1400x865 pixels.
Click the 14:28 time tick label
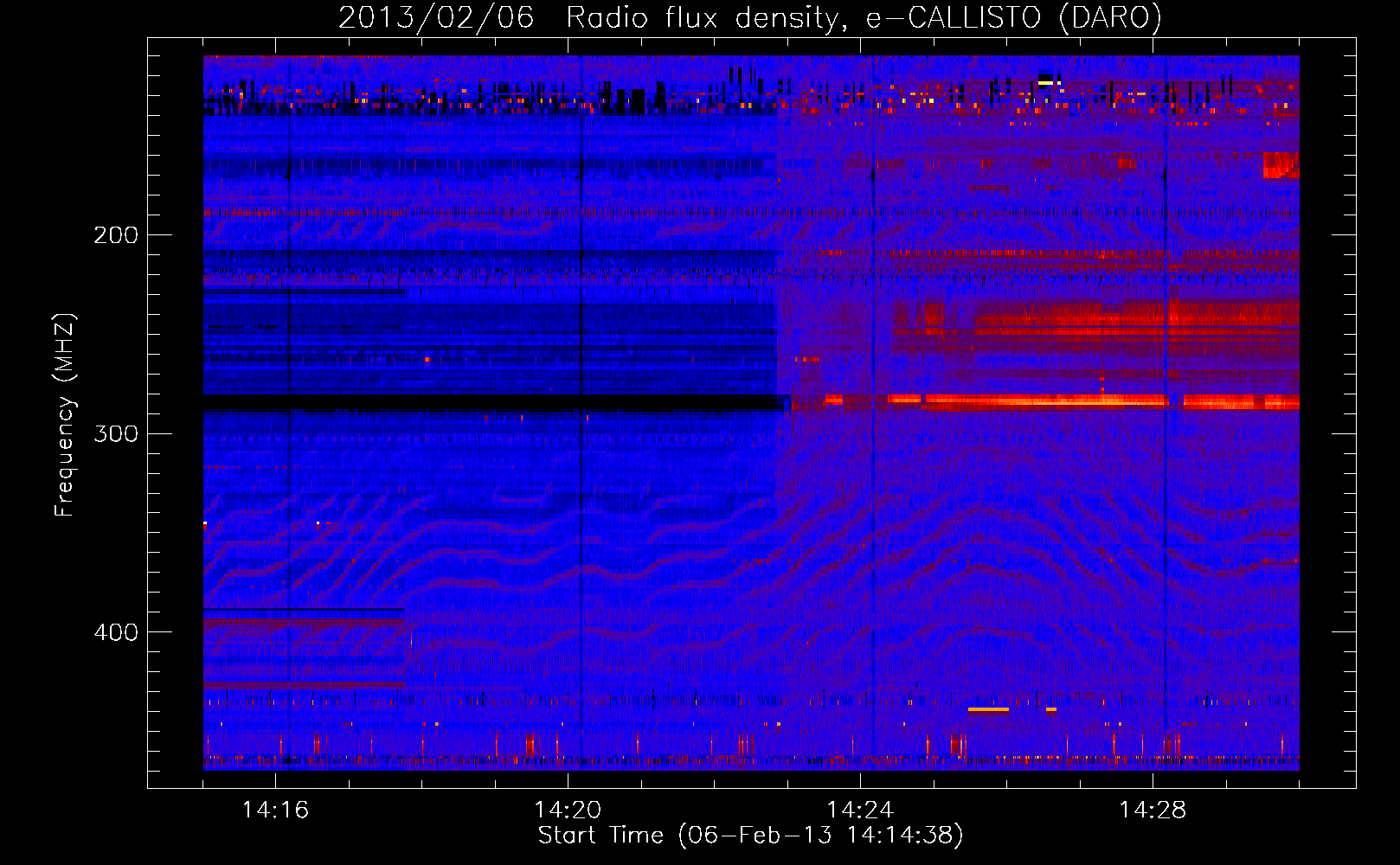pyautogui.click(x=1153, y=811)
